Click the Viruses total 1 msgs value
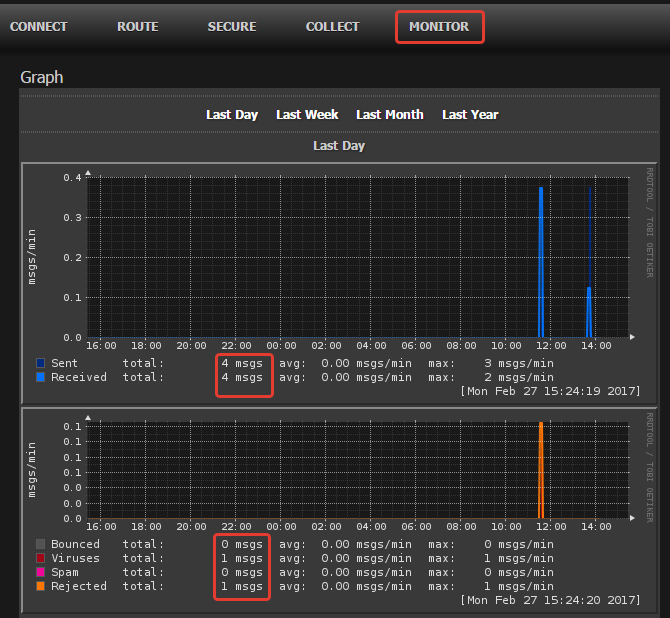Viewport: 670px width, 618px height. (242, 558)
